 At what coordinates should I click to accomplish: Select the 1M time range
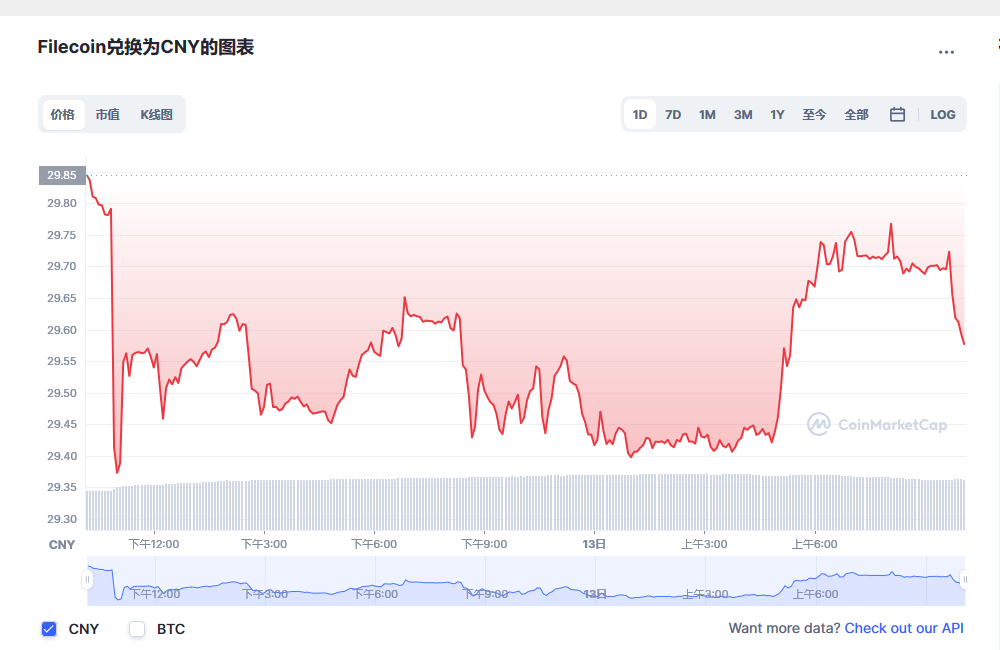tap(707, 115)
